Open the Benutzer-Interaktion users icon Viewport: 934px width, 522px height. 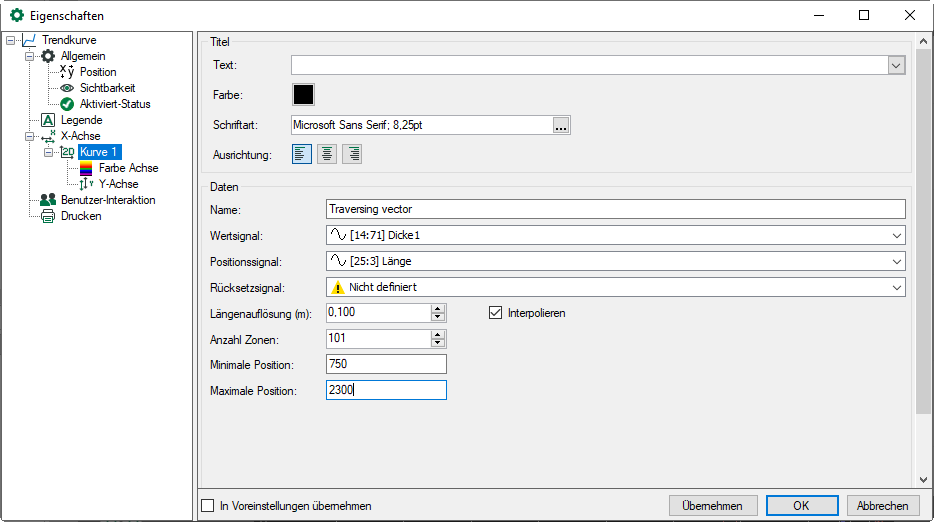pos(48,200)
